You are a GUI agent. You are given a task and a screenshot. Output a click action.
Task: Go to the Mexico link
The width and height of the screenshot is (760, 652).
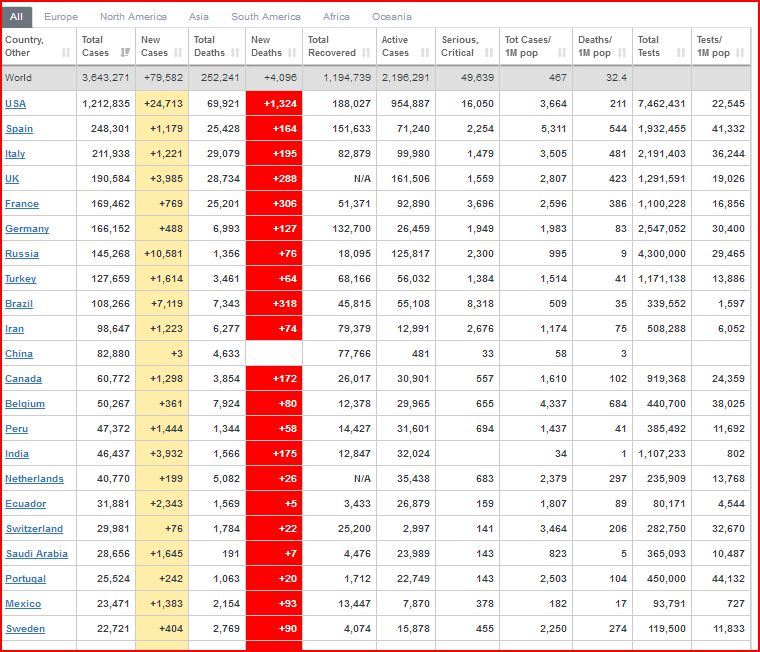click(23, 604)
